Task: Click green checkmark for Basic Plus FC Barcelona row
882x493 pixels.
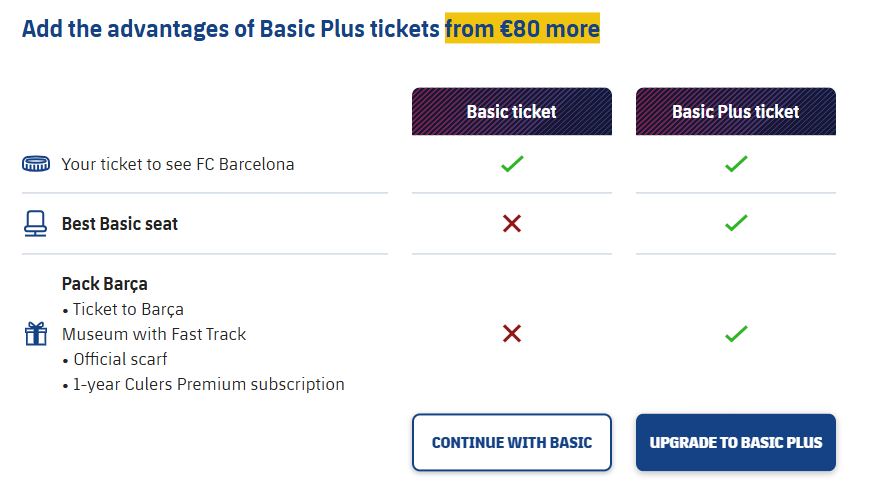Action: click(x=736, y=164)
